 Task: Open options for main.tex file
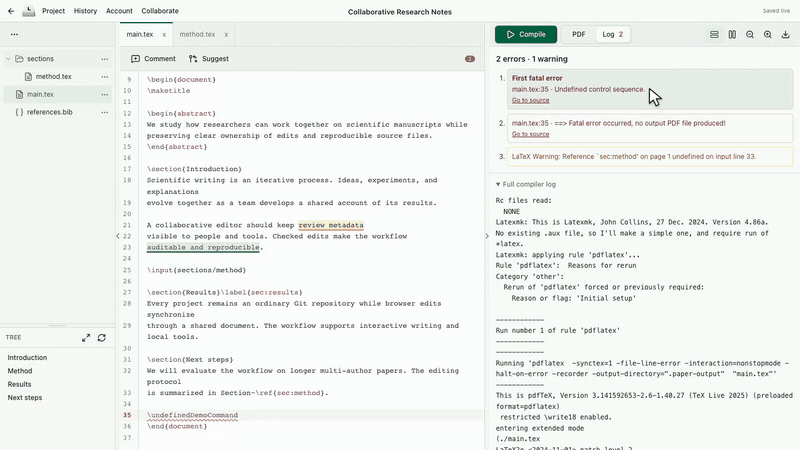click(105, 95)
